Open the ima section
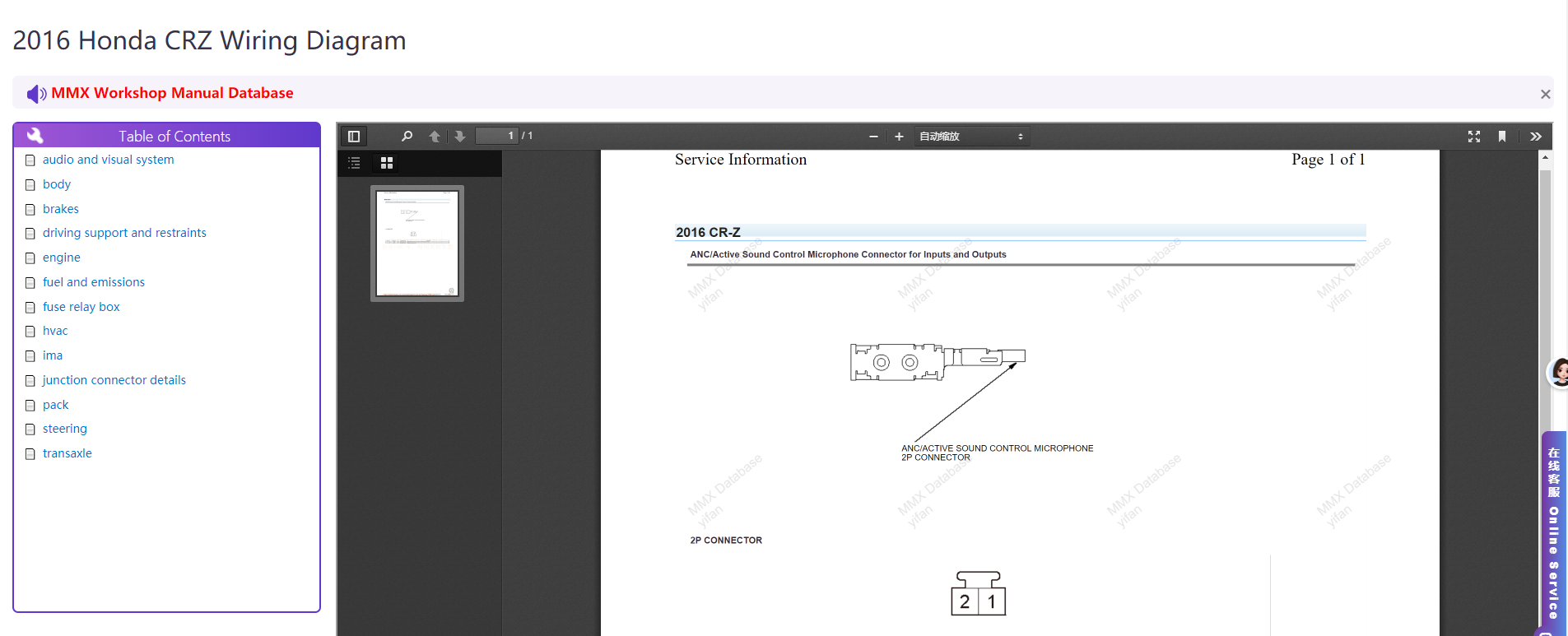 click(53, 355)
